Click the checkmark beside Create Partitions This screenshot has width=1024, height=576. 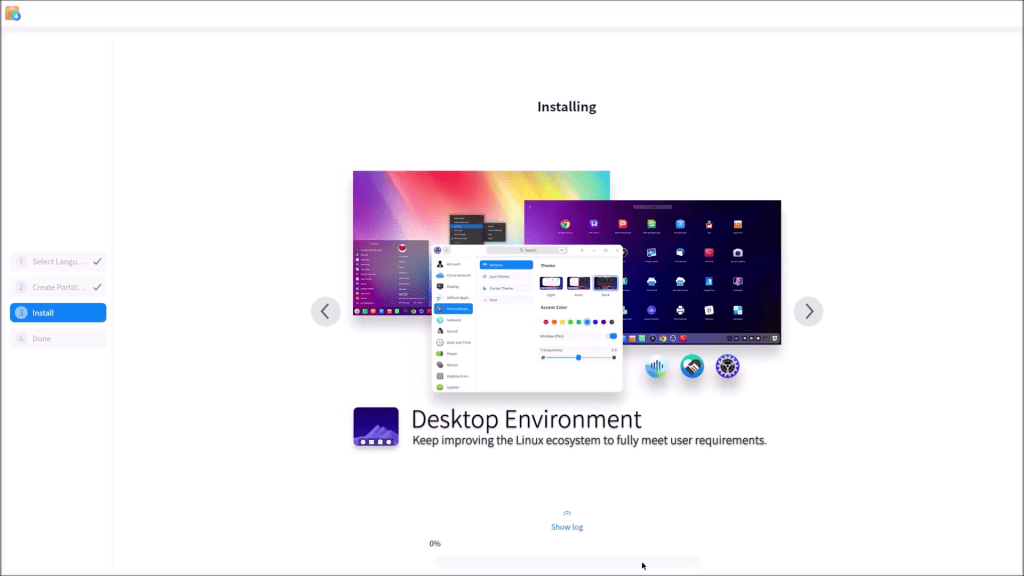[x=97, y=287]
